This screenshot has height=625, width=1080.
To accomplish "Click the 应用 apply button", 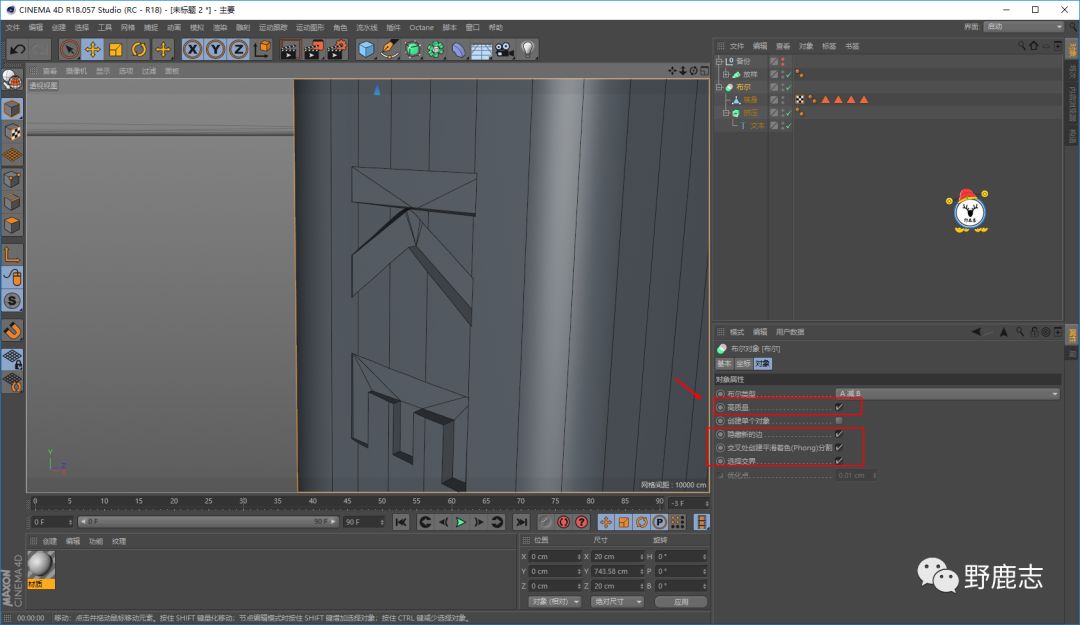I will coord(681,602).
